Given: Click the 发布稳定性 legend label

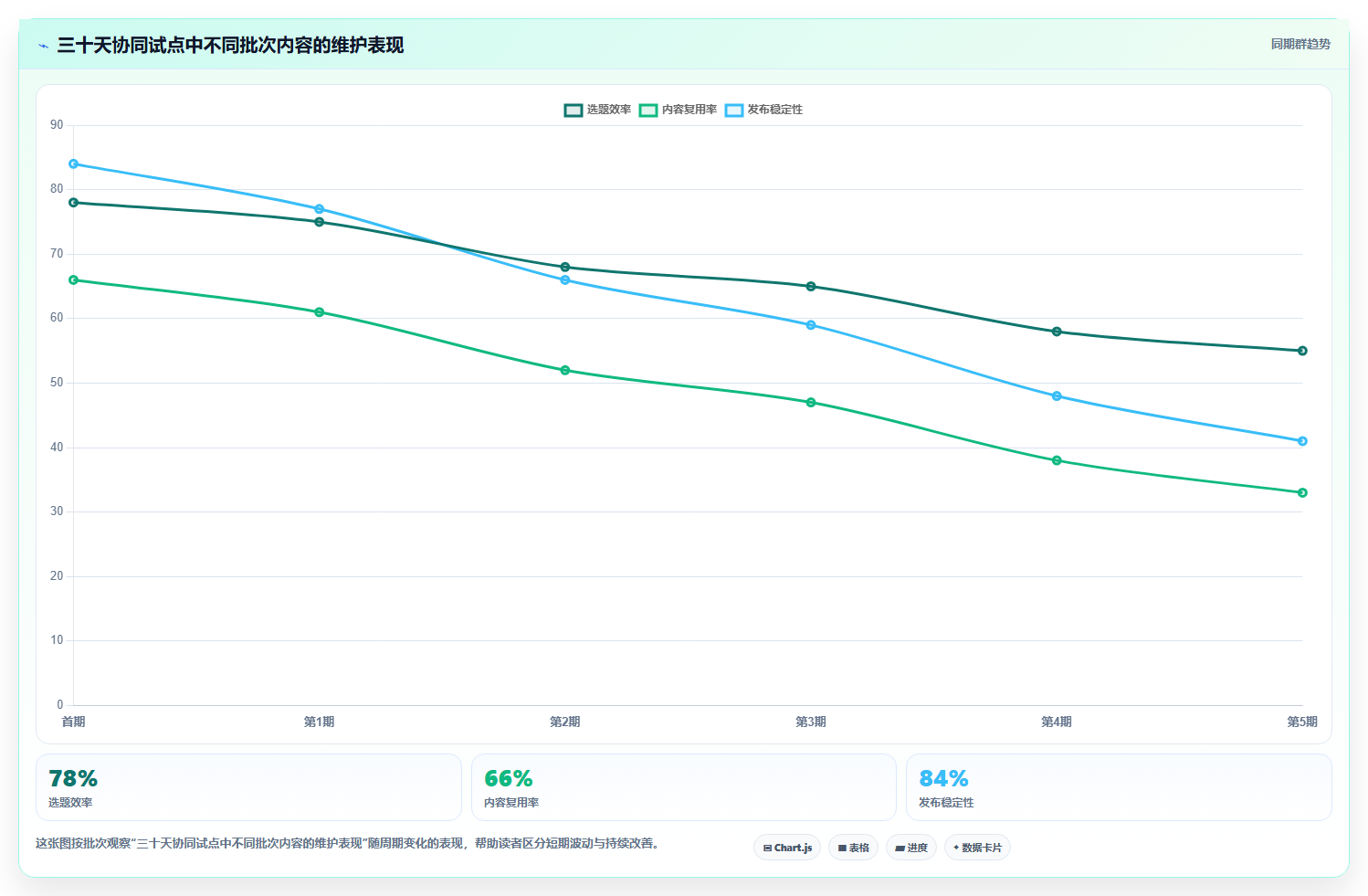Looking at the screenshot, I should [775, 110].
